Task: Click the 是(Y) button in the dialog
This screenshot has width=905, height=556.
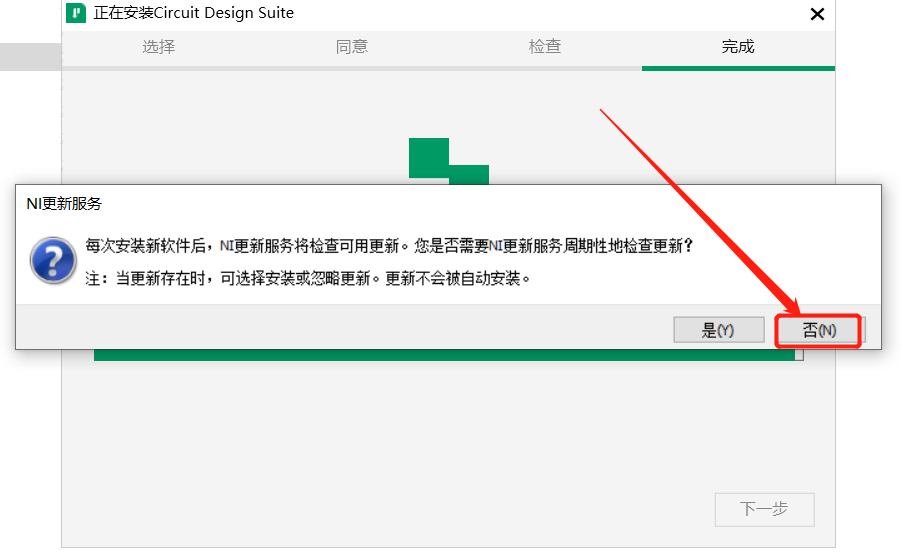Action: click(719, 330)
